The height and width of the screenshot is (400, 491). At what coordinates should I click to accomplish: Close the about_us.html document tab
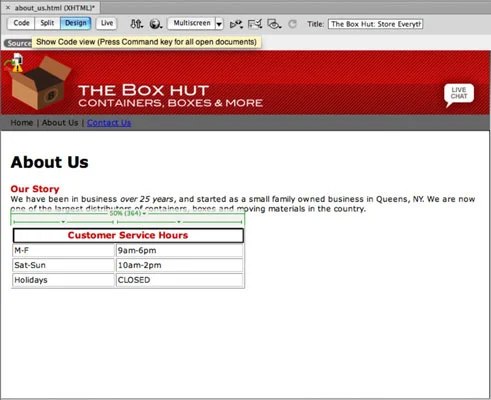pyautogui.click(x=8, y=7)
